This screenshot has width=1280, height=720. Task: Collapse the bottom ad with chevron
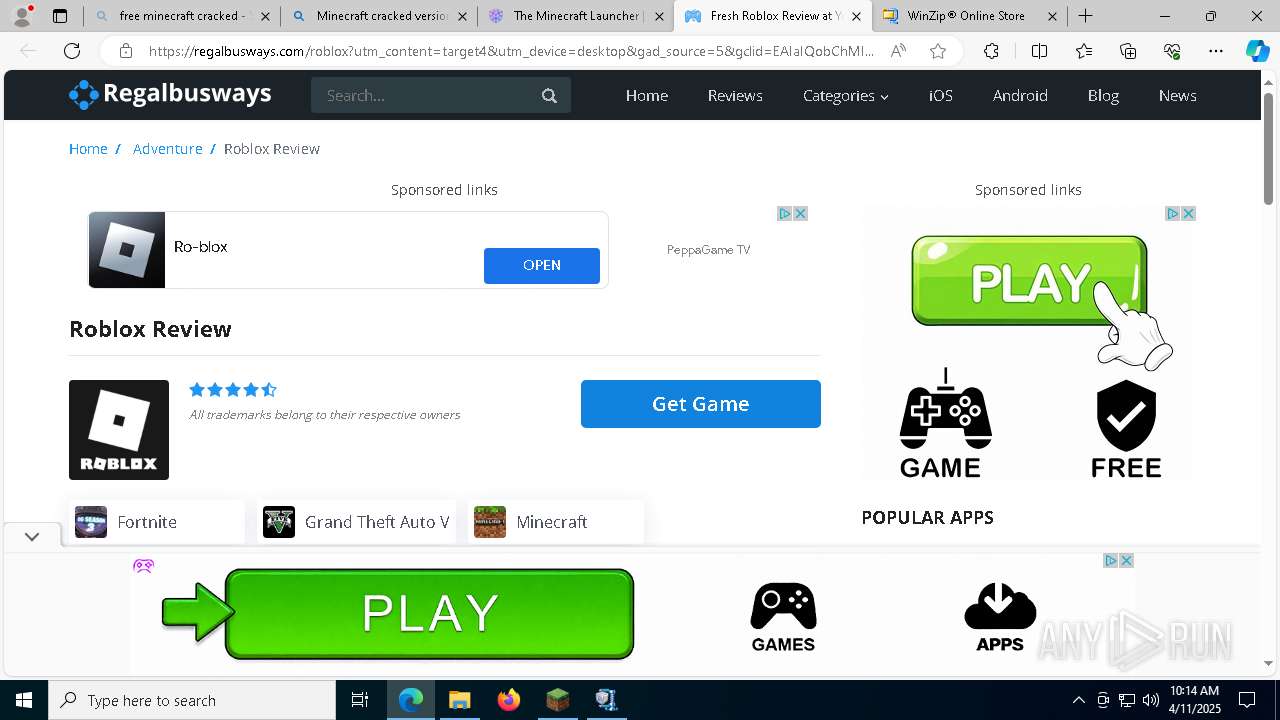32,536
